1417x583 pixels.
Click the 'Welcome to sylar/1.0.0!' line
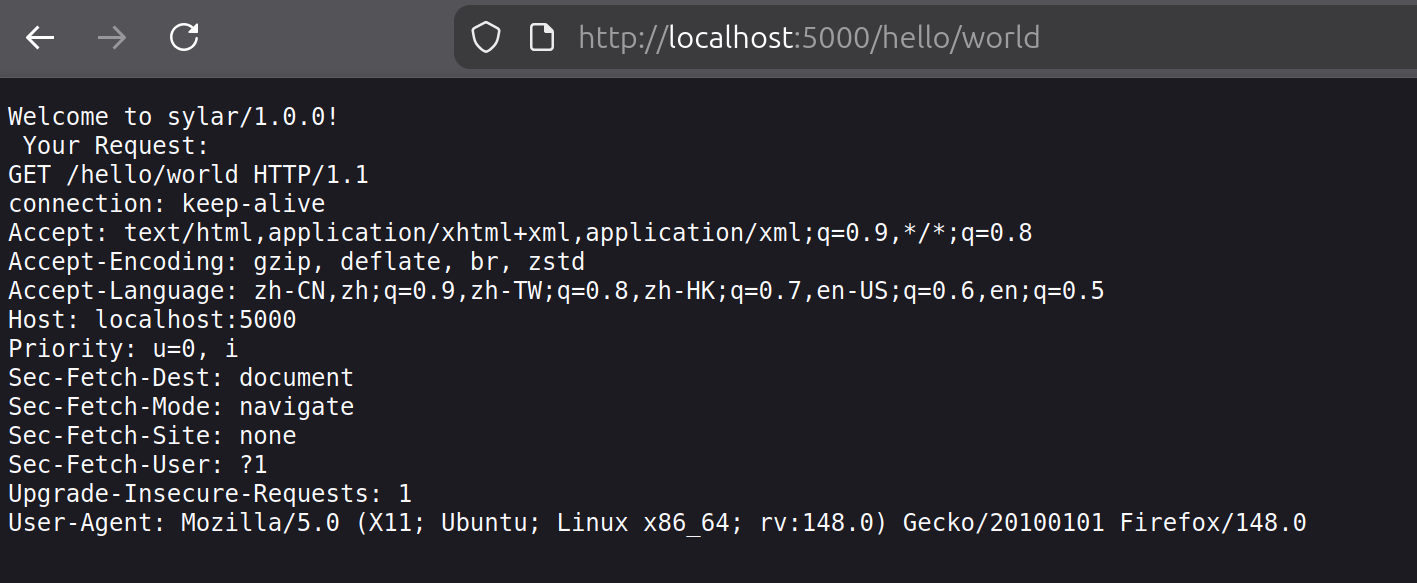coord(174,117)
